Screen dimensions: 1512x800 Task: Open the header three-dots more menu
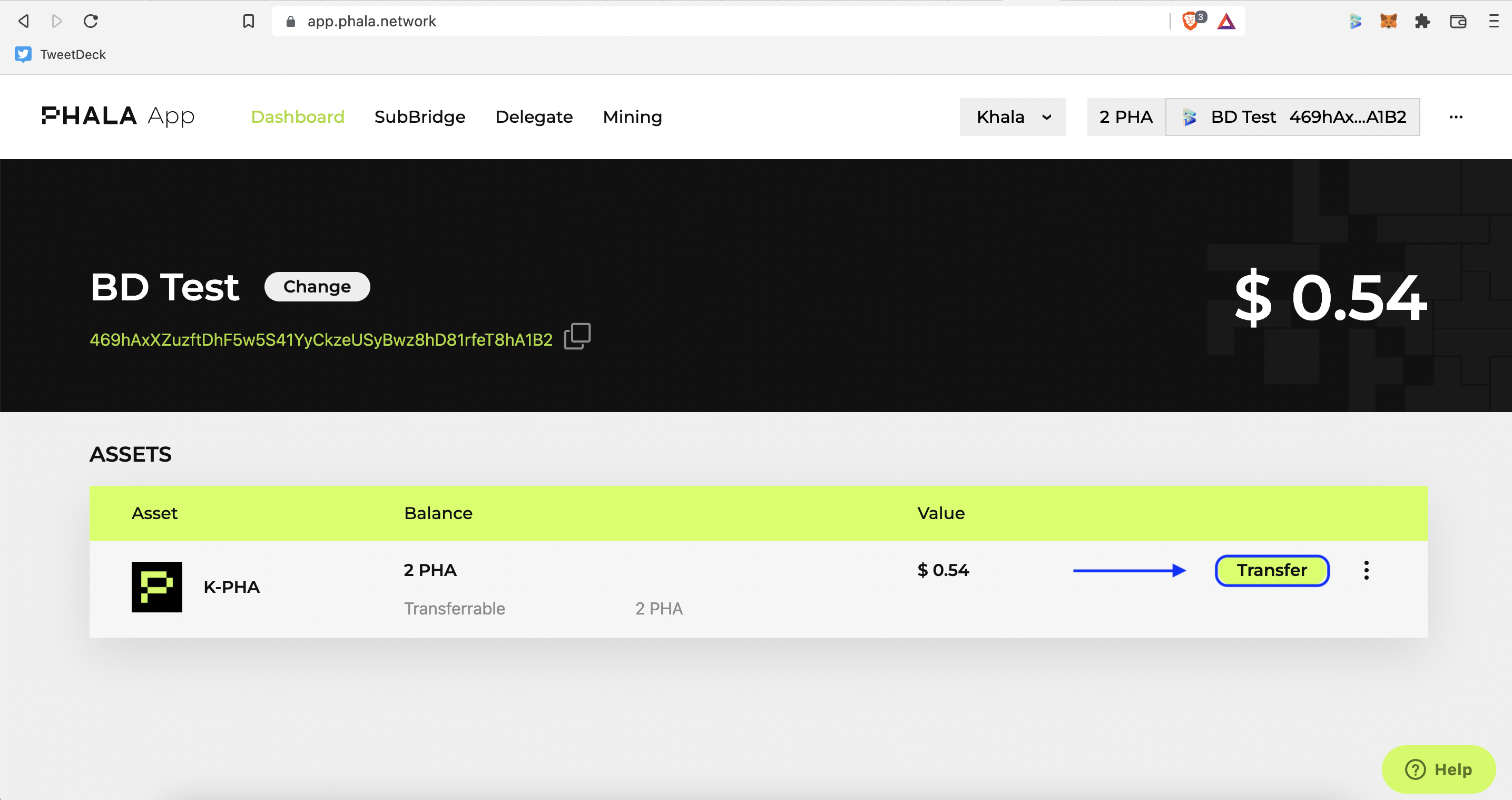click(x=1456, y=117)
